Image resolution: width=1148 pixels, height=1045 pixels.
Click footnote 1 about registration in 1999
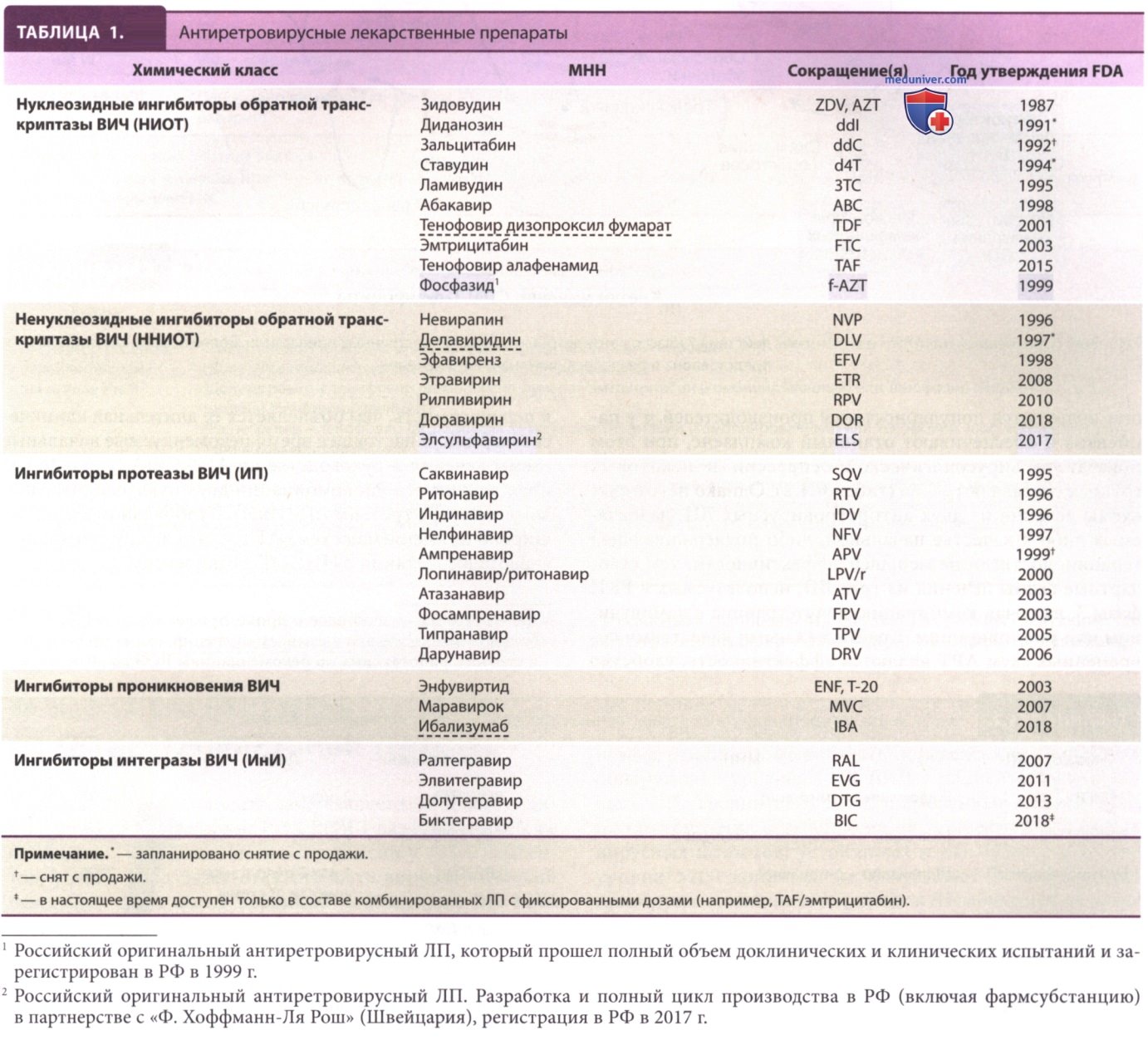[x=572, y=961]
